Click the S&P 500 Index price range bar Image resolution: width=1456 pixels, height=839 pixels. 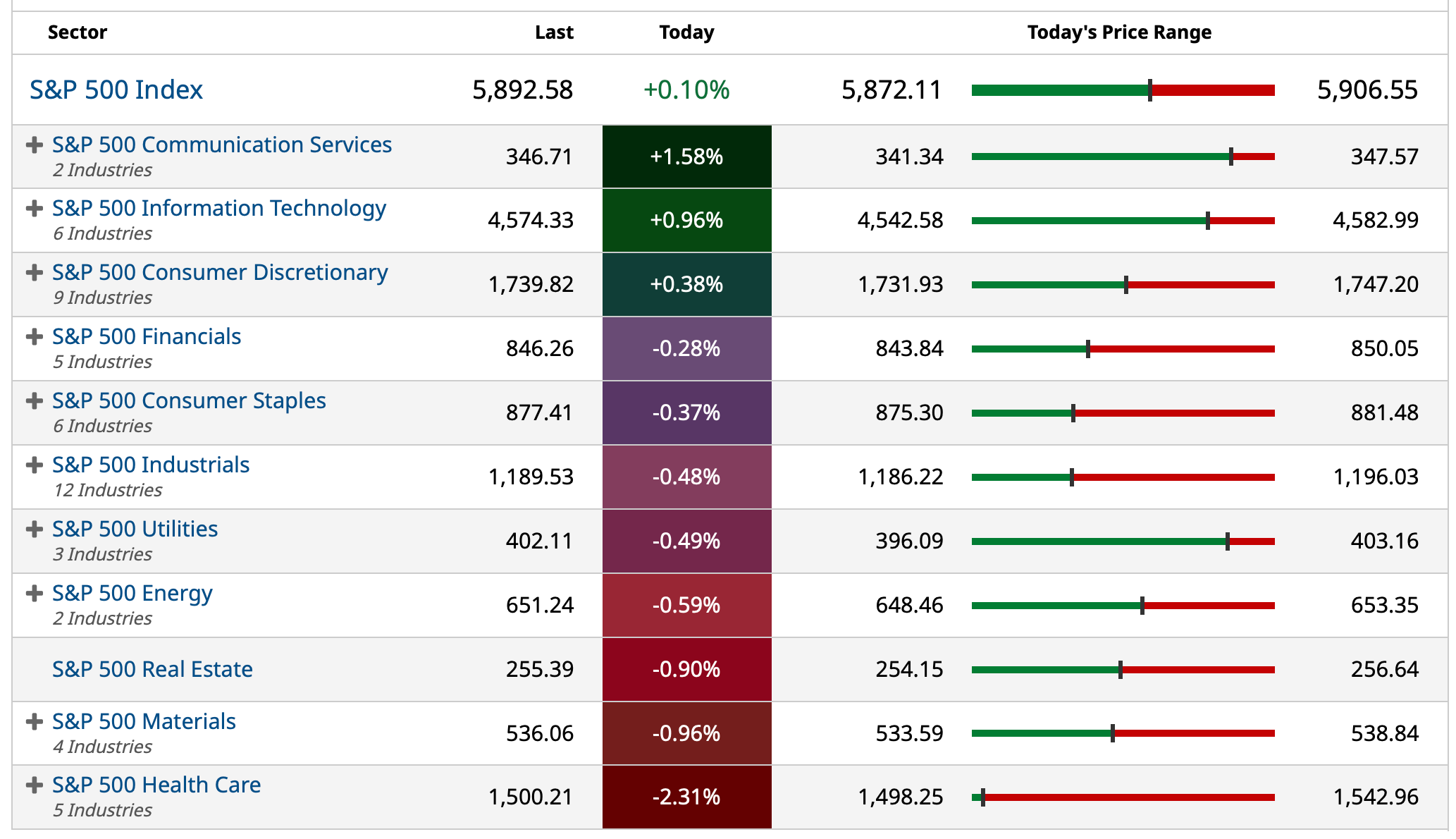1123,90
